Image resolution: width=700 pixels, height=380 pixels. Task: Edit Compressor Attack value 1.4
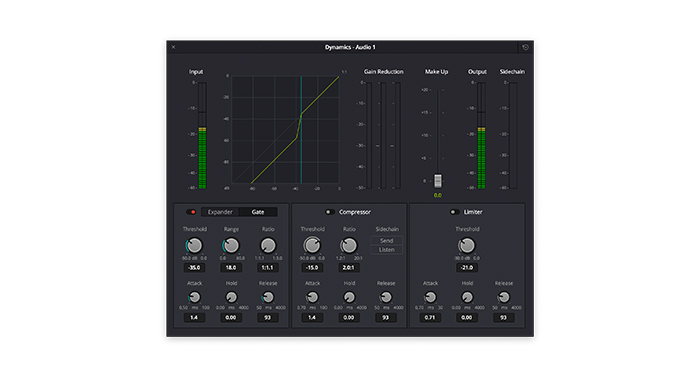click(312, 317)
